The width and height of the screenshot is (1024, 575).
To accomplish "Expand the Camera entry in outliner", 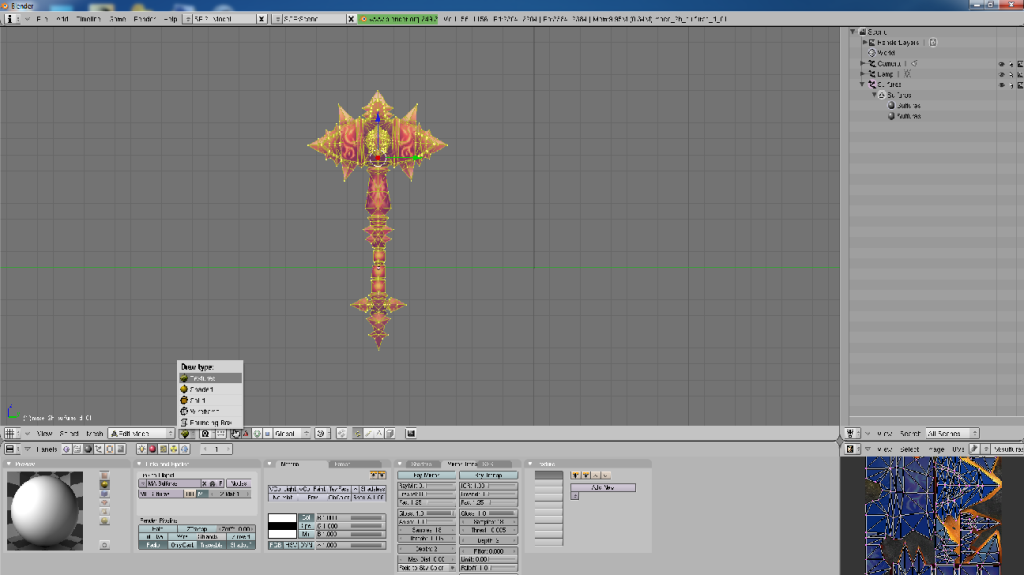I will (863, 63).
